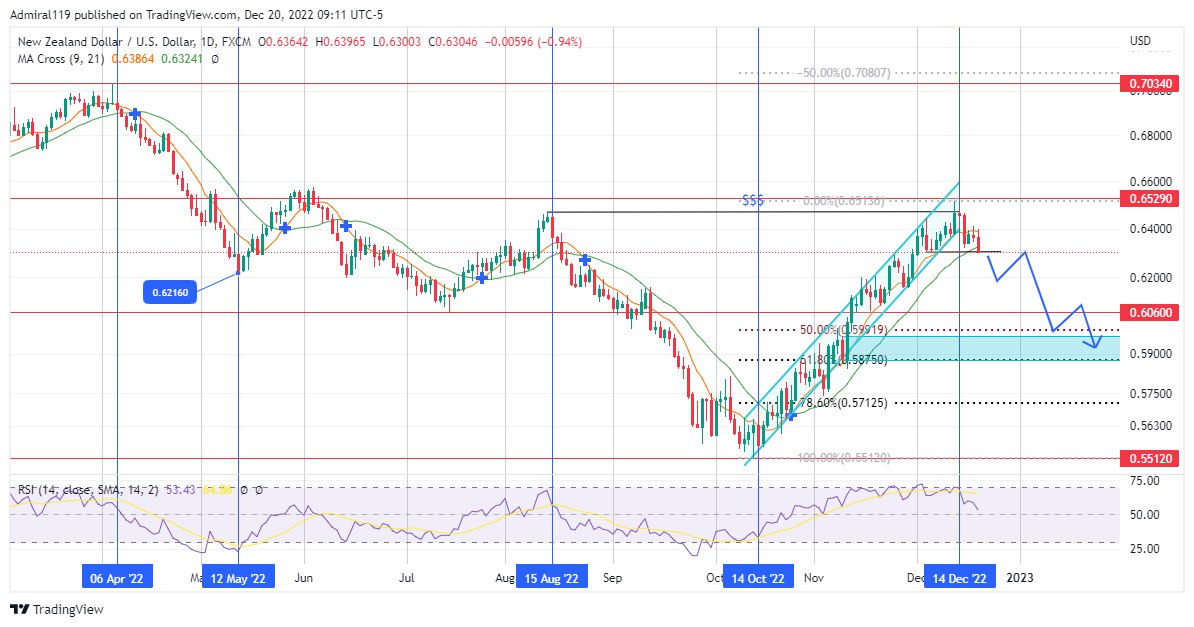Click the 100.00%(0.55120) Fibonacci label
1194x627 pixels.
[x=844, y=458]
